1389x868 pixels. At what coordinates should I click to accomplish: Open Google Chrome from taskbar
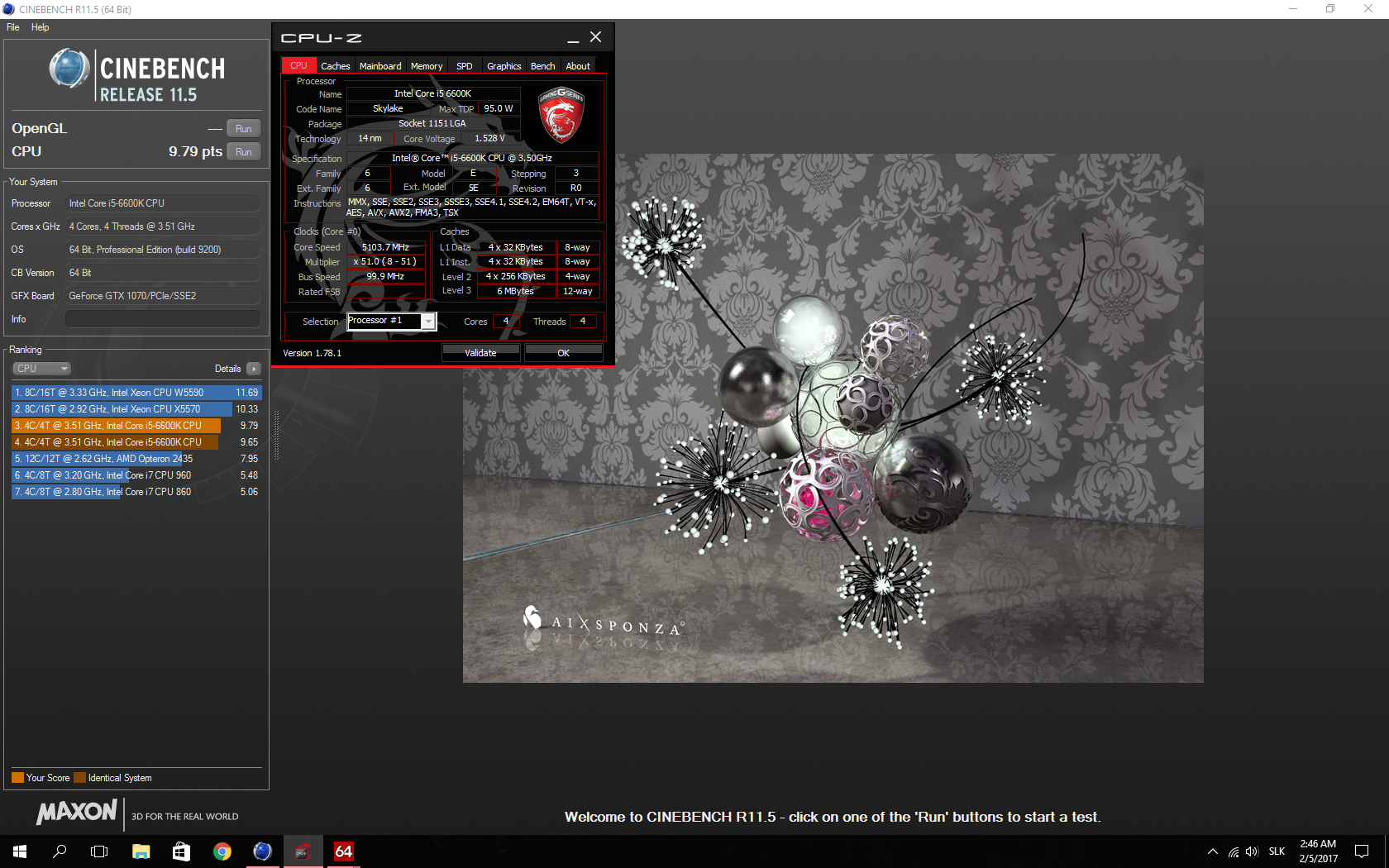pos(222,851)
